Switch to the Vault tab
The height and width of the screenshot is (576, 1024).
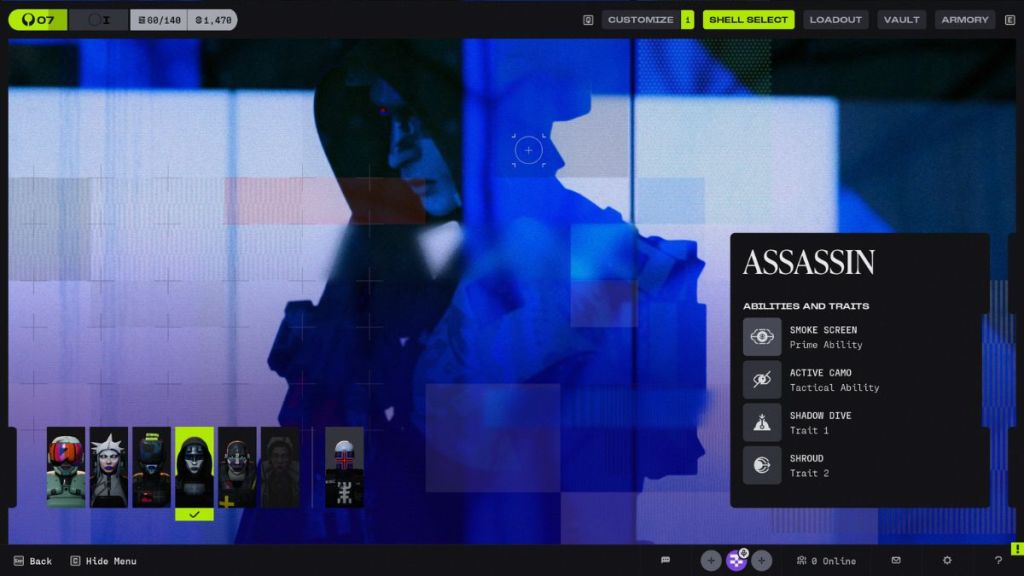(x=901, y=20)
